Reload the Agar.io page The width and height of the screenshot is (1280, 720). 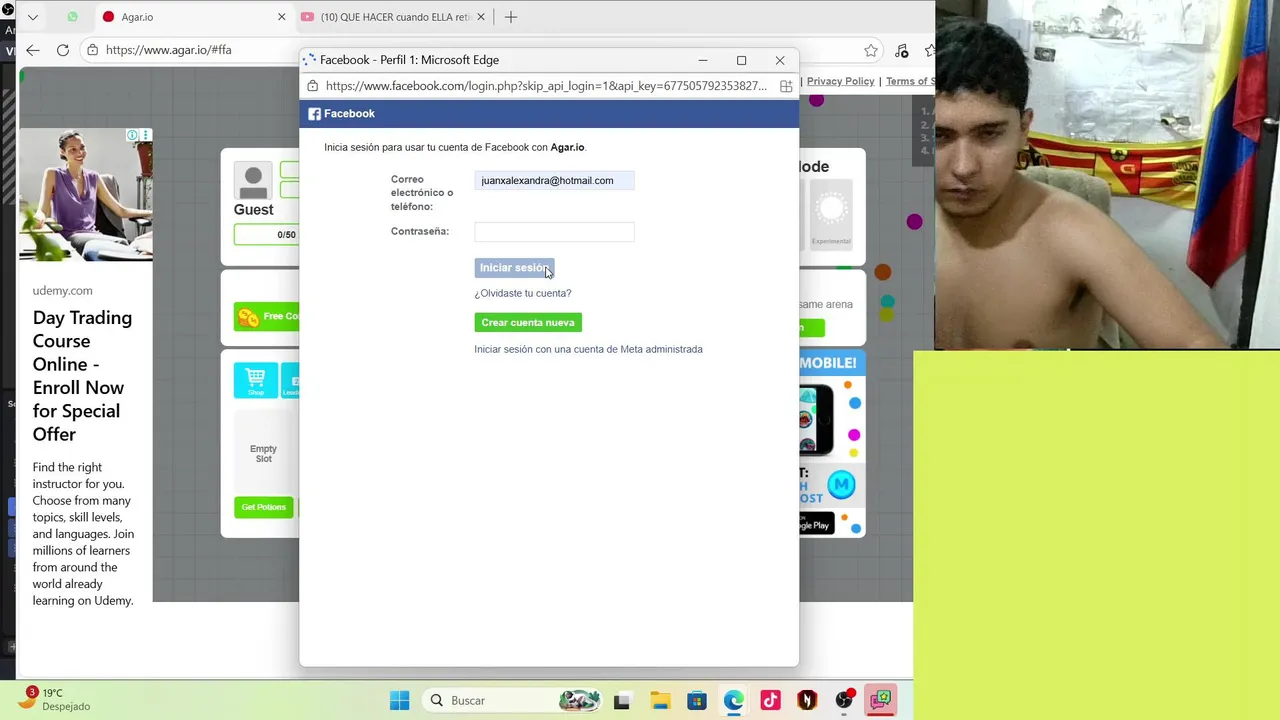pos(62,50)
